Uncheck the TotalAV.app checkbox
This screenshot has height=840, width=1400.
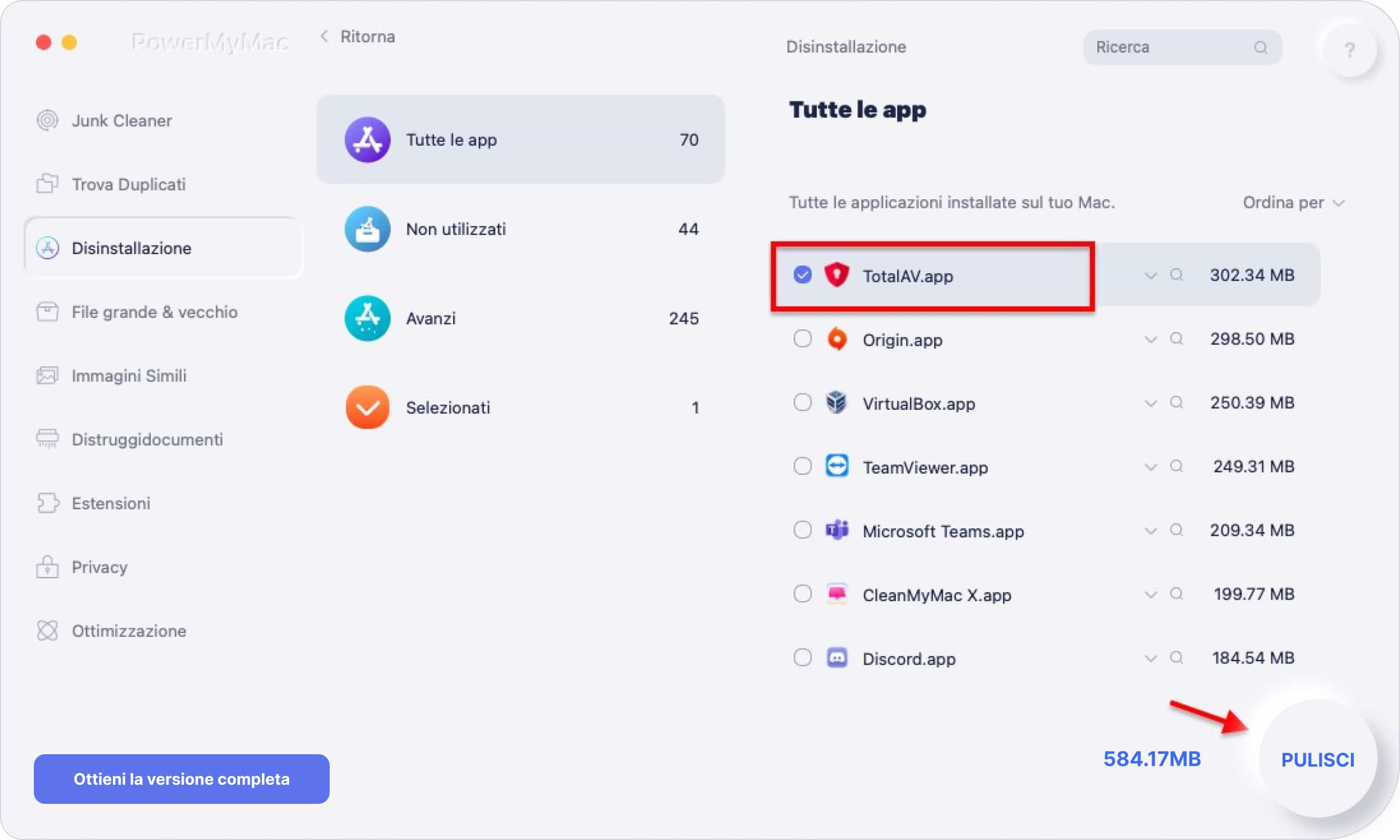pyautogui.click(x=802, y=274)
